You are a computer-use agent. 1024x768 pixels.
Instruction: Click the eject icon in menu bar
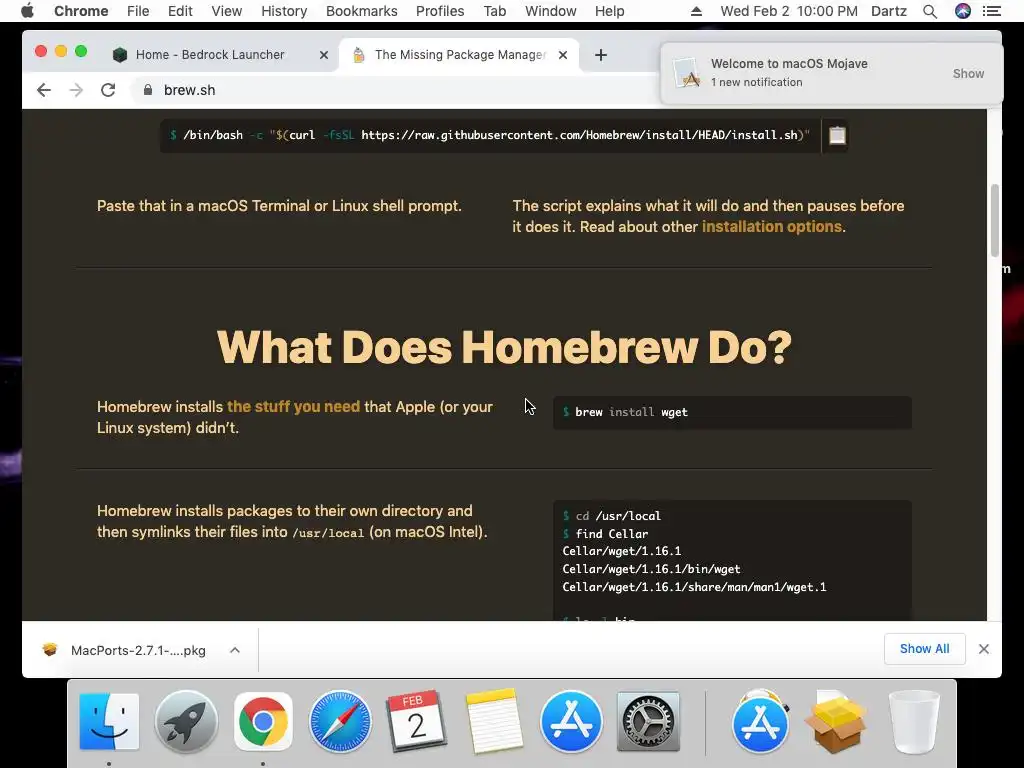click(x=696, y=11)
